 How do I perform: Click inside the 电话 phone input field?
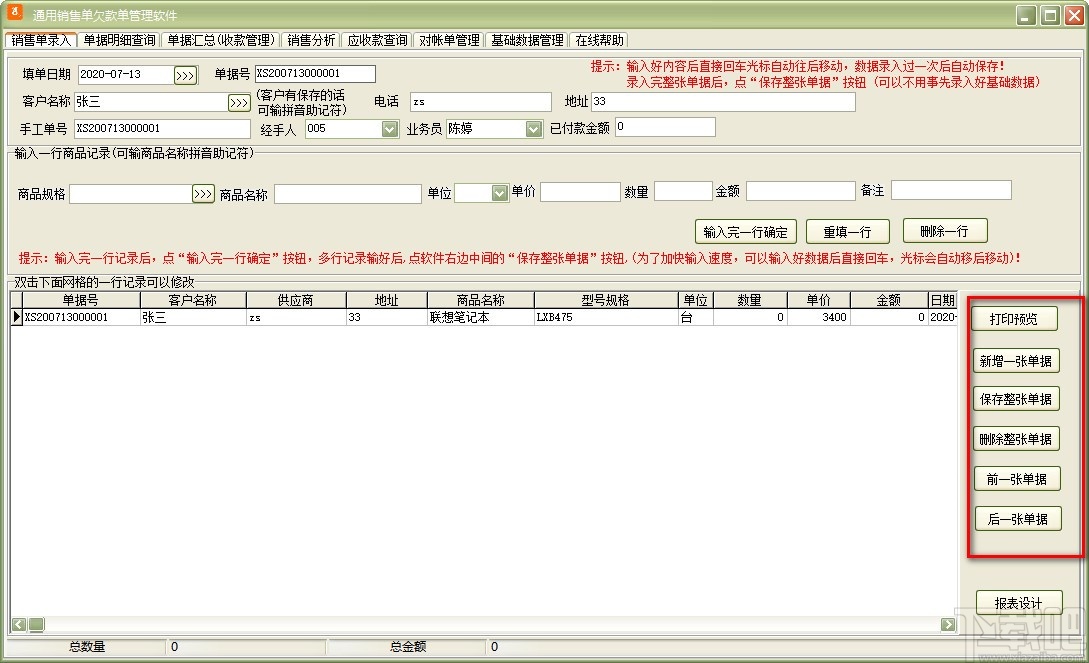coord(480,101)
